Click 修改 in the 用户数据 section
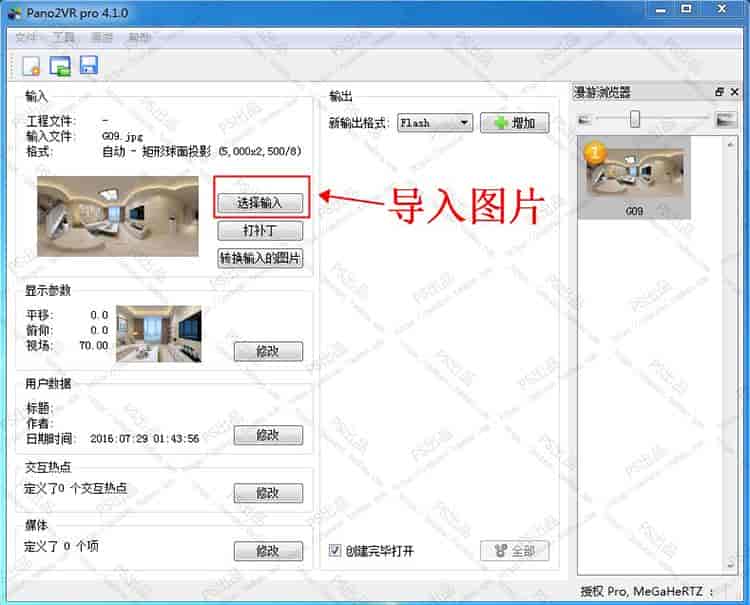This screenshot has width=750, height=605. 268,435
